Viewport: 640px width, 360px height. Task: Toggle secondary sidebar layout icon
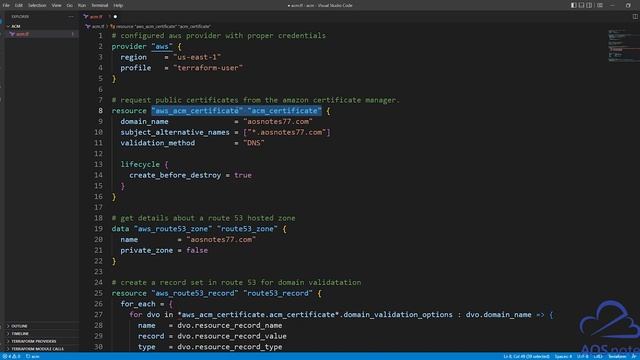589,5
